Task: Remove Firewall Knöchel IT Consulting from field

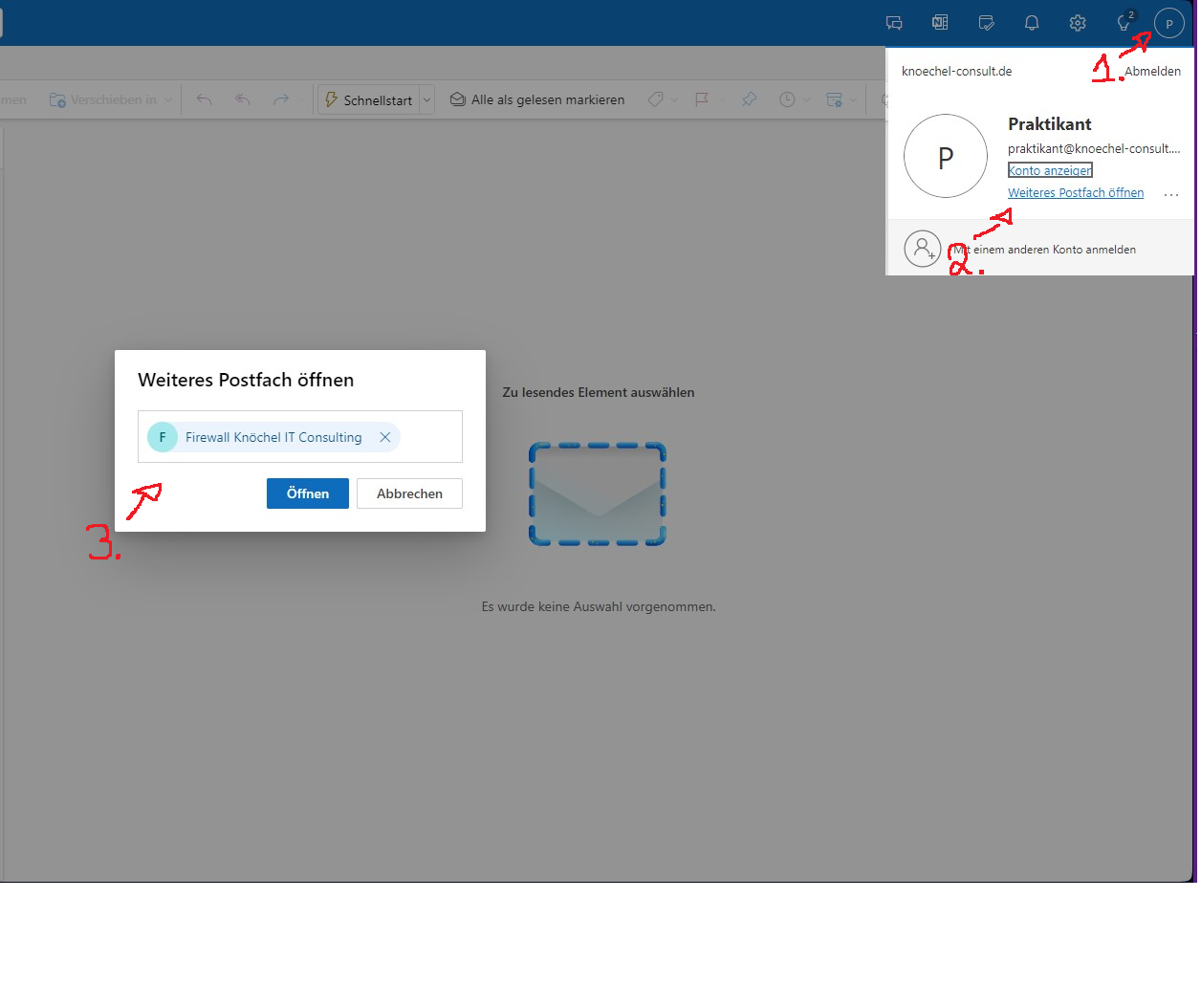Action: (384, 437)
